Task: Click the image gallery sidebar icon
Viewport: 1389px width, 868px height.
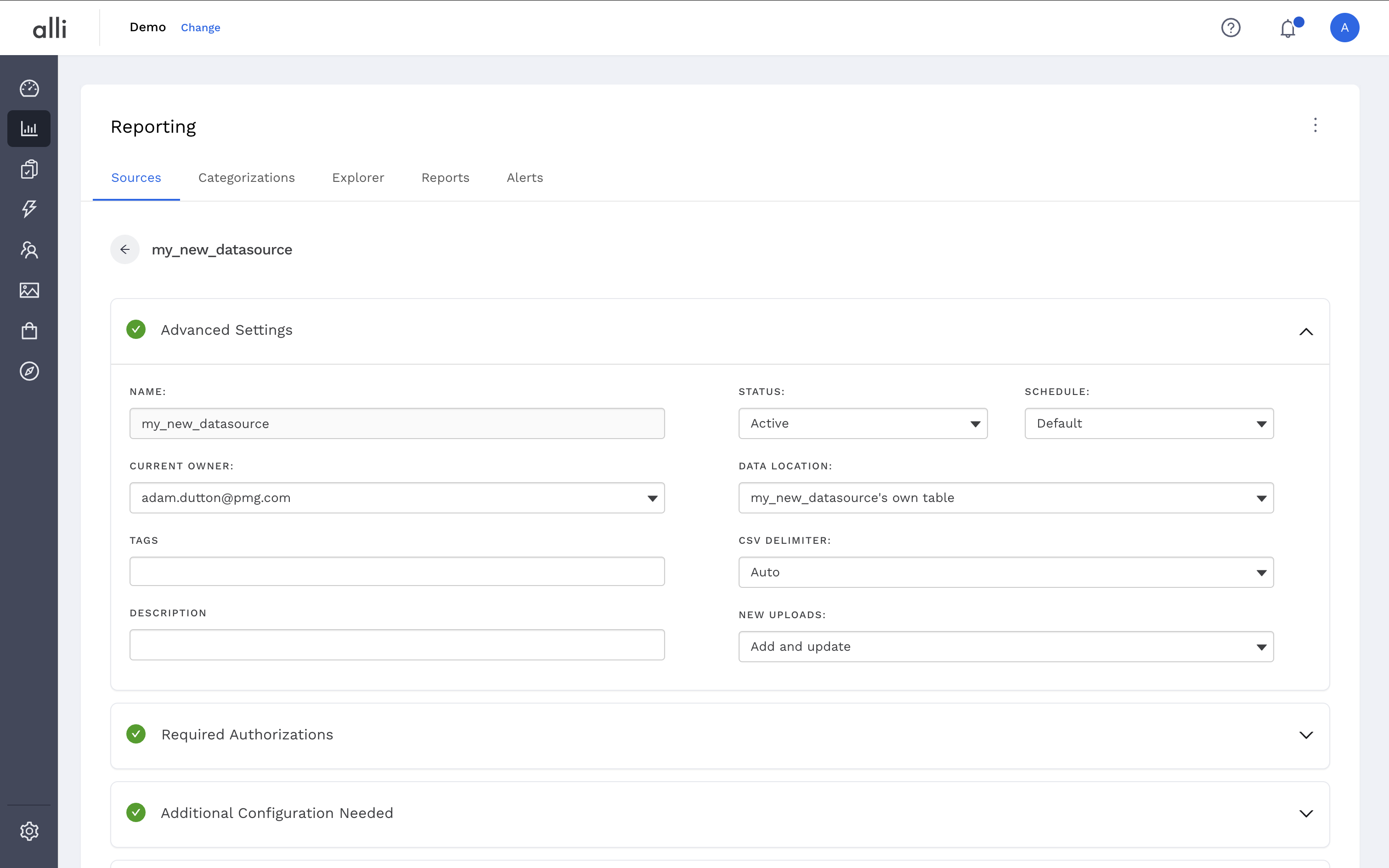Action: 29,290
